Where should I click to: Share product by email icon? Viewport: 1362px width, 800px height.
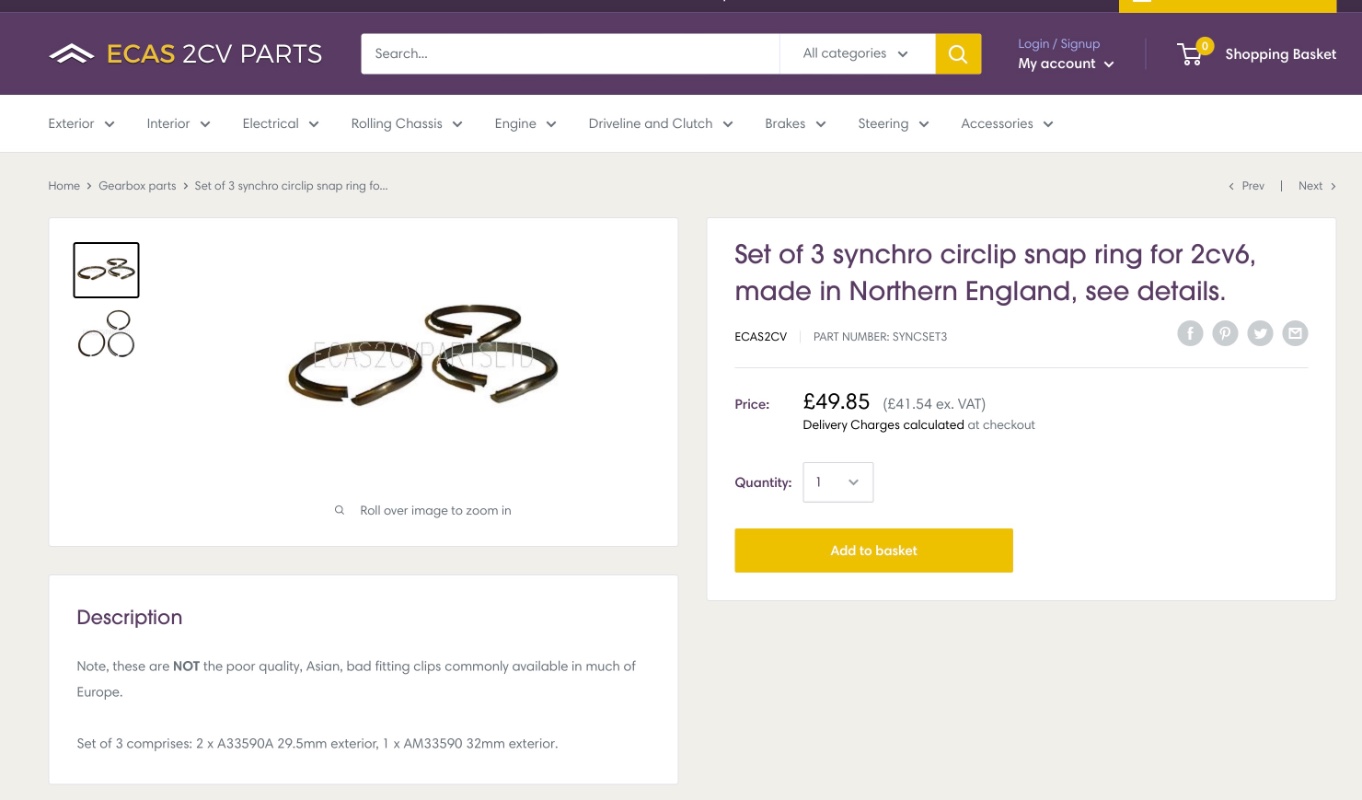point(1295,333)
